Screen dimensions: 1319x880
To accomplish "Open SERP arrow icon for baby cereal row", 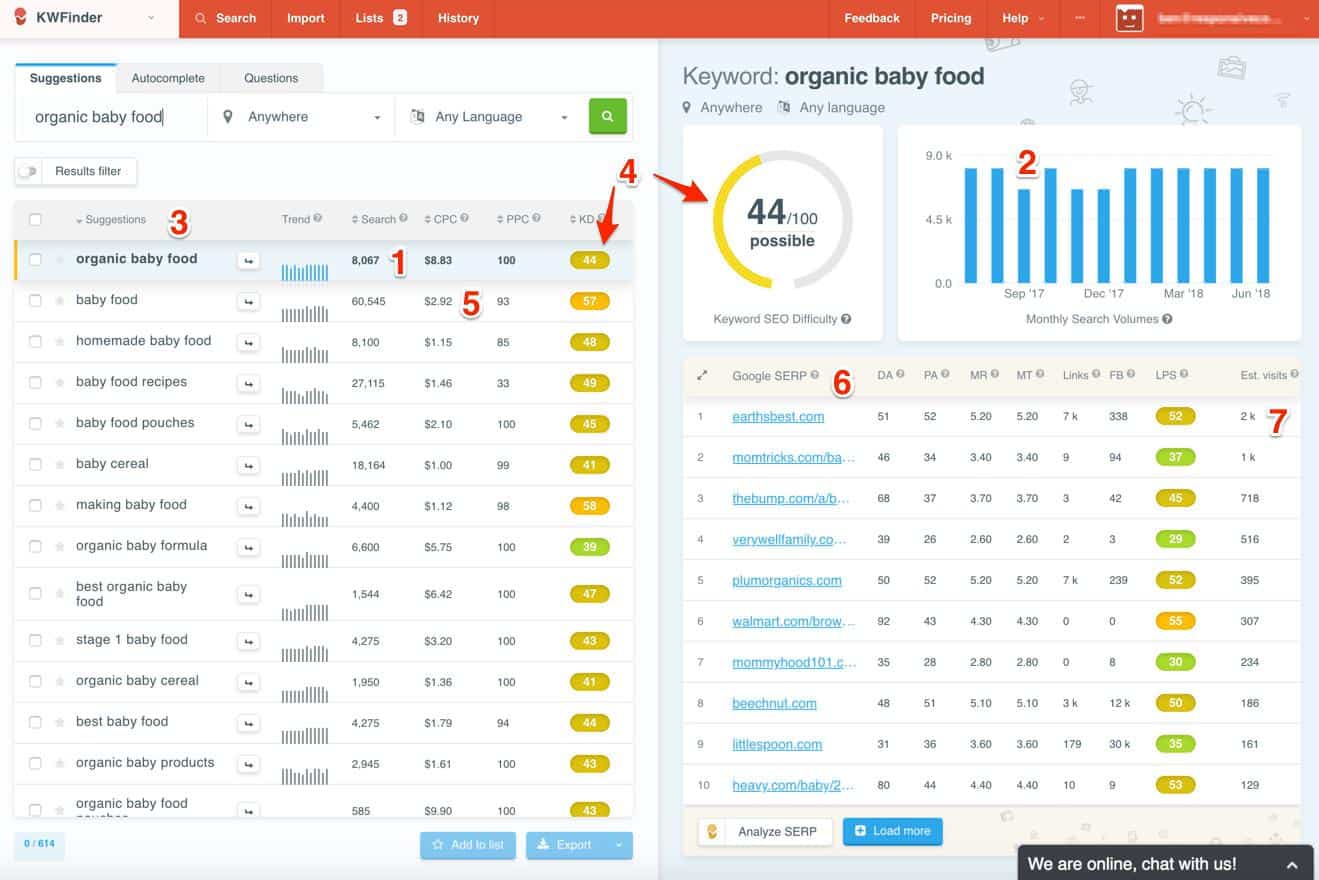I will pyautogui.click(x=248, y=465).
